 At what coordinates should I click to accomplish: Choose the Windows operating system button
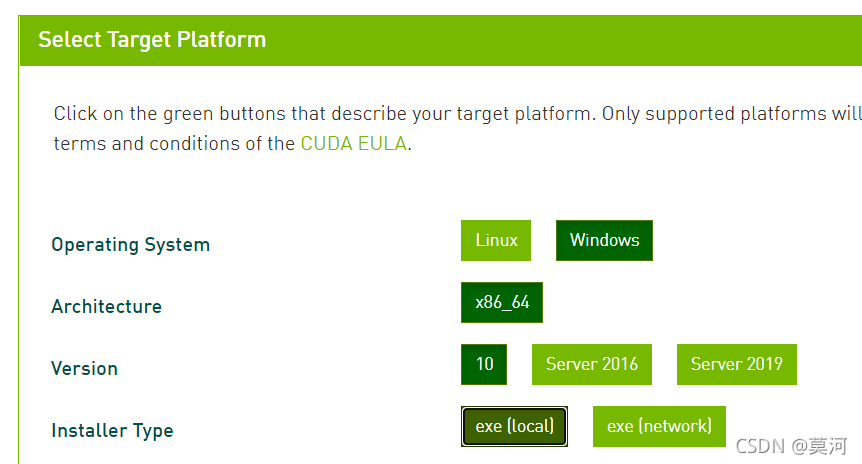(604, 240)
